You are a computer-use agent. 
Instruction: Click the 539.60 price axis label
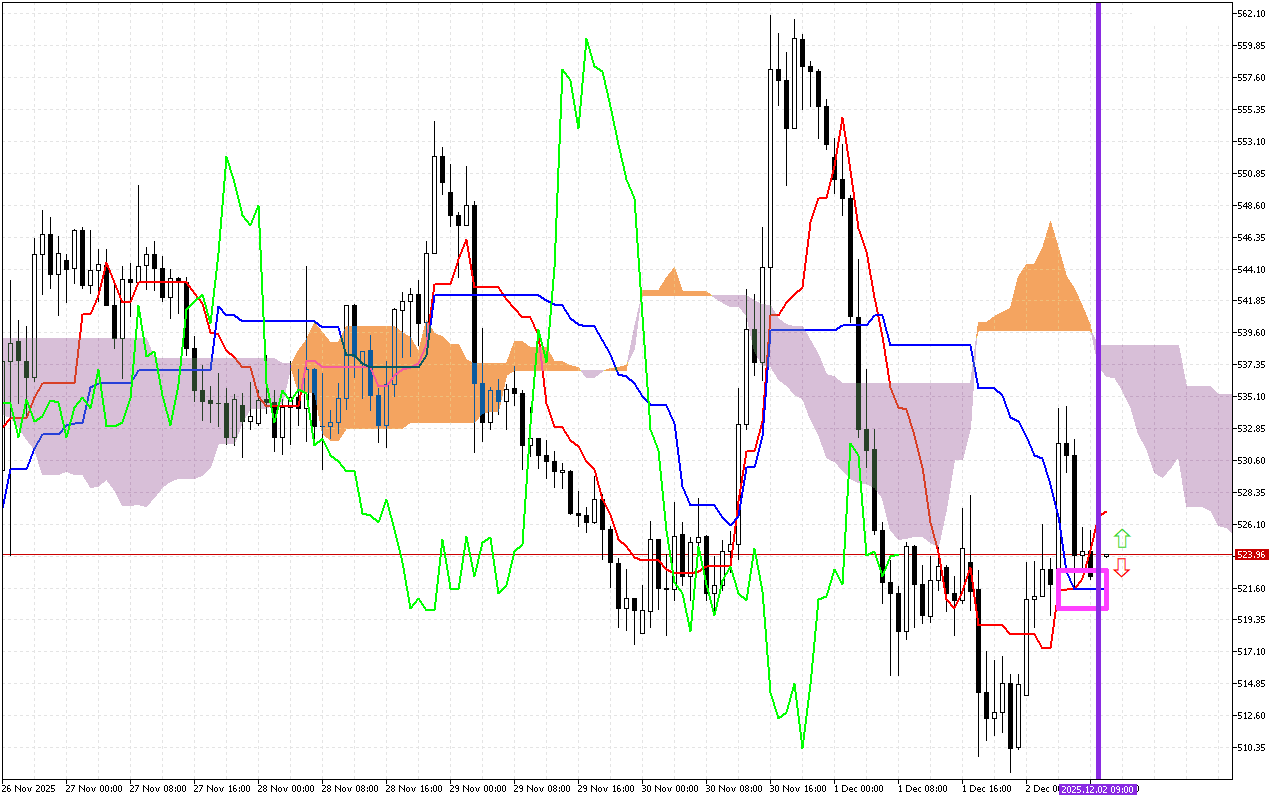click(1252, 333)
